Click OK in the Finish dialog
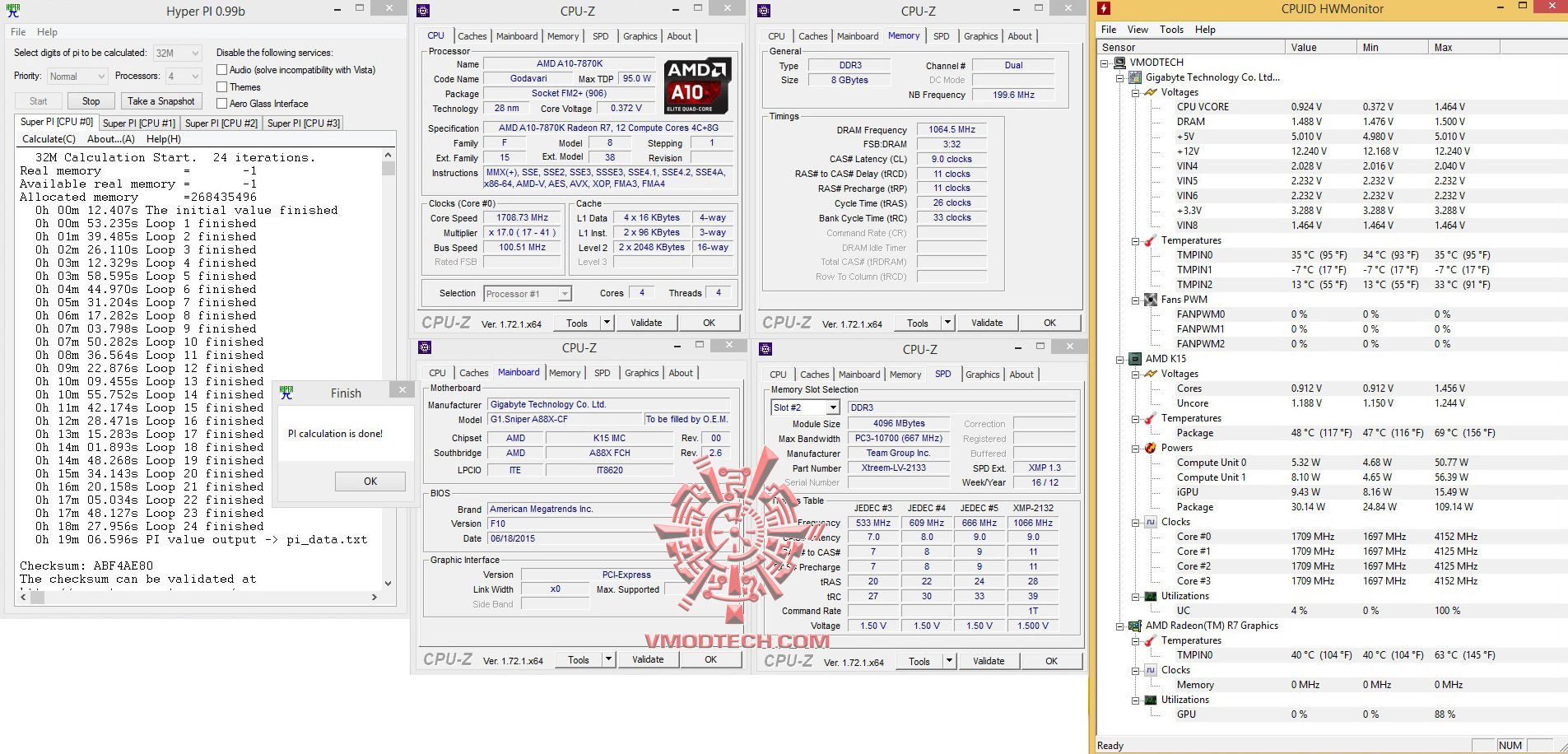This screenshot has height=754, width=1568. click(370, 482)
